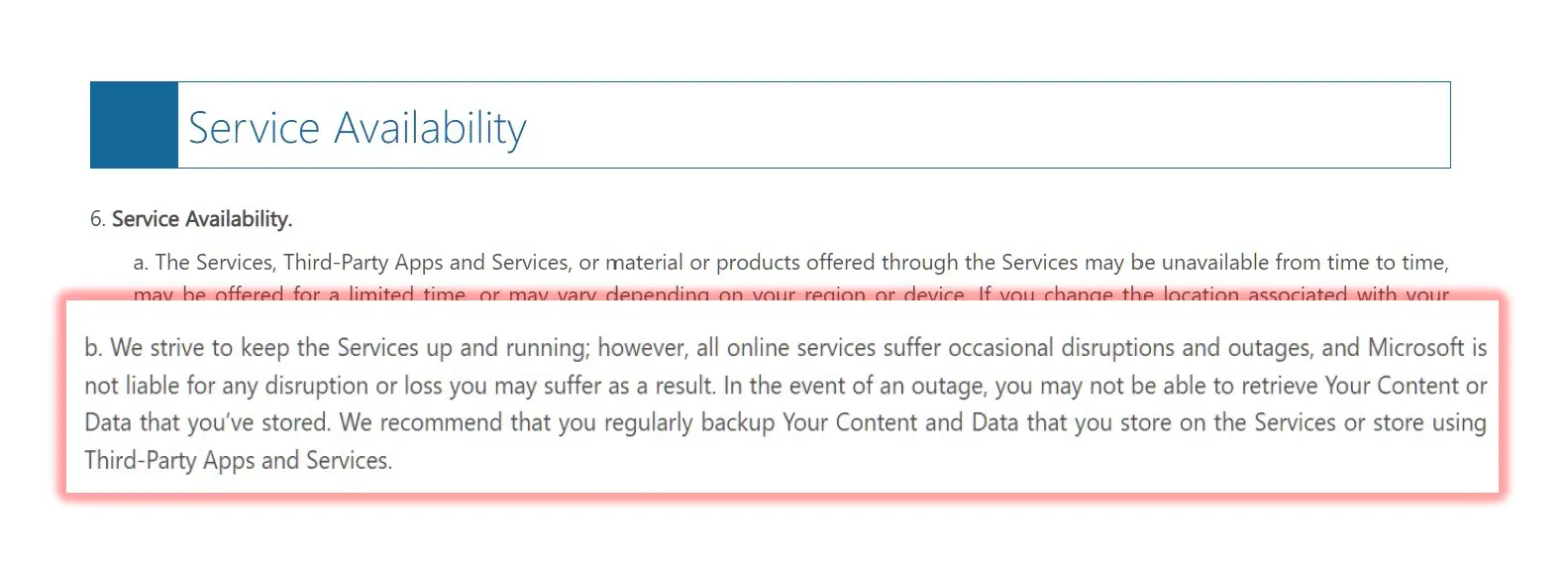This screenshot has height=575, width=1568.
Task: Click 'limited time' in the partially hidden line
Action: pyautogui.click(x=408, y=294)
